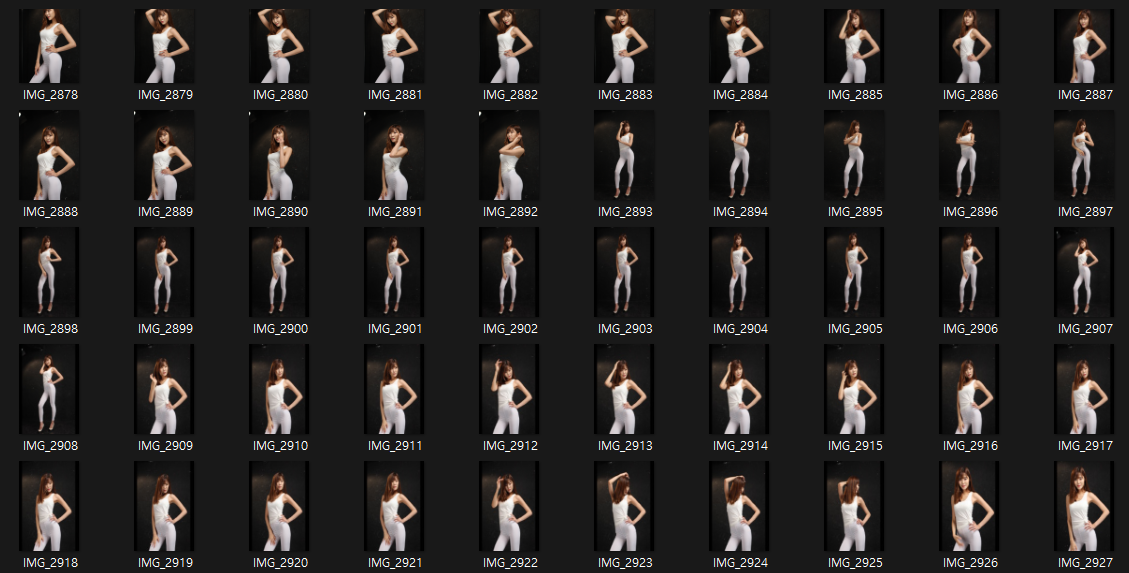Select the IMG_2897 thumbnail
The width and height of the screenshot is (1129, 573).
1085,155
